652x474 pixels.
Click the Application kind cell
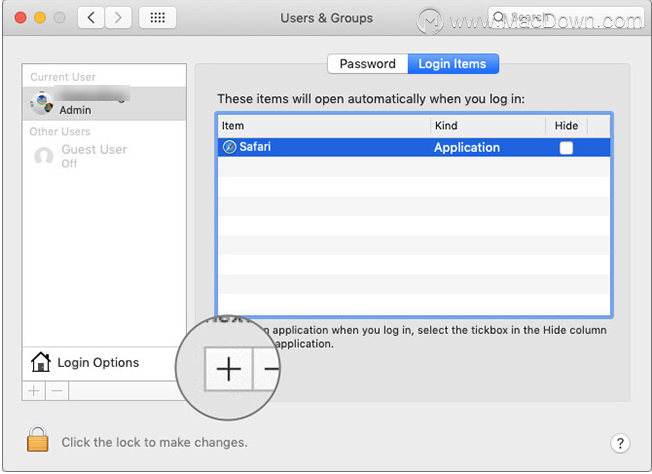[x=467, y=148]
